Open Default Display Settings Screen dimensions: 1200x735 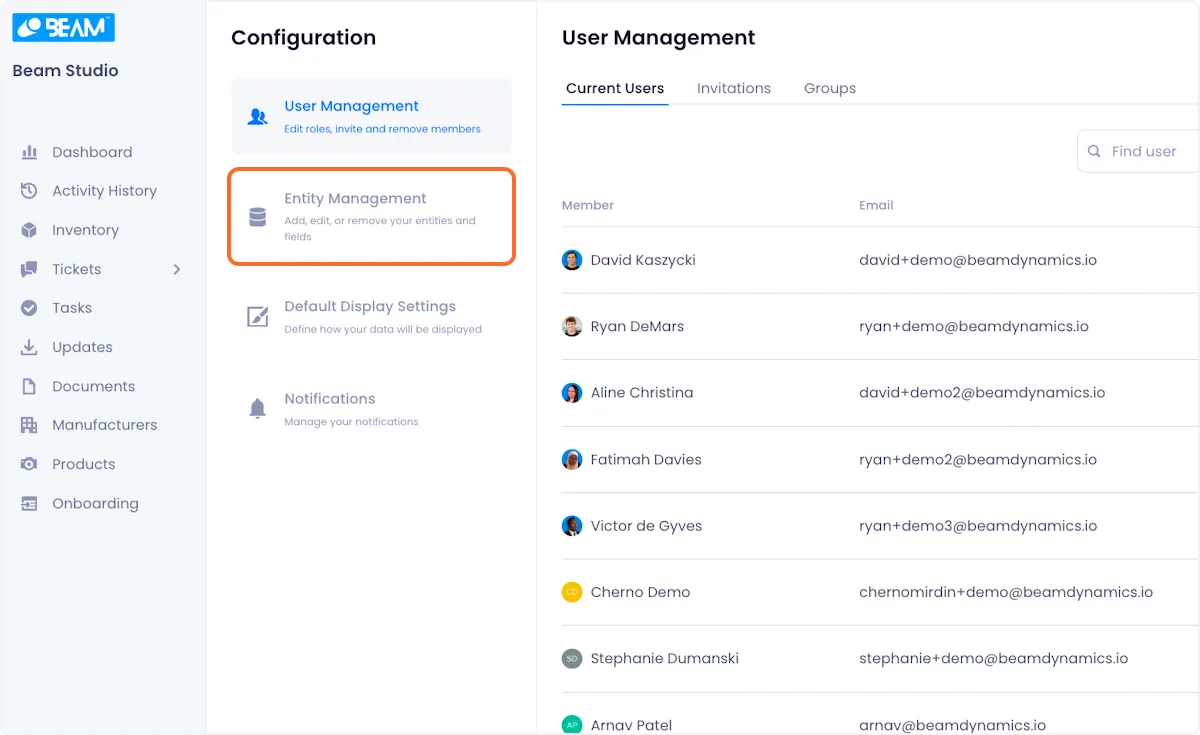click(371, 316)
